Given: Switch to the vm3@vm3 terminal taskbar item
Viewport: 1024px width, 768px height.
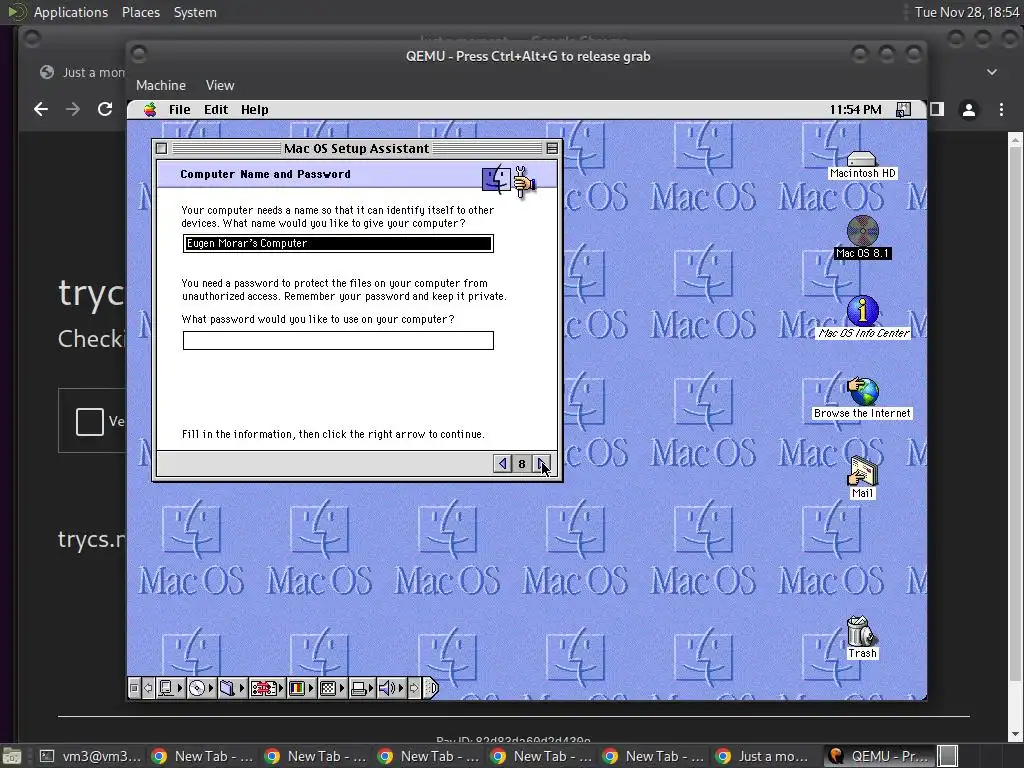Looking at the screenshot, I should pyautogui.click(x=91, y=756).
